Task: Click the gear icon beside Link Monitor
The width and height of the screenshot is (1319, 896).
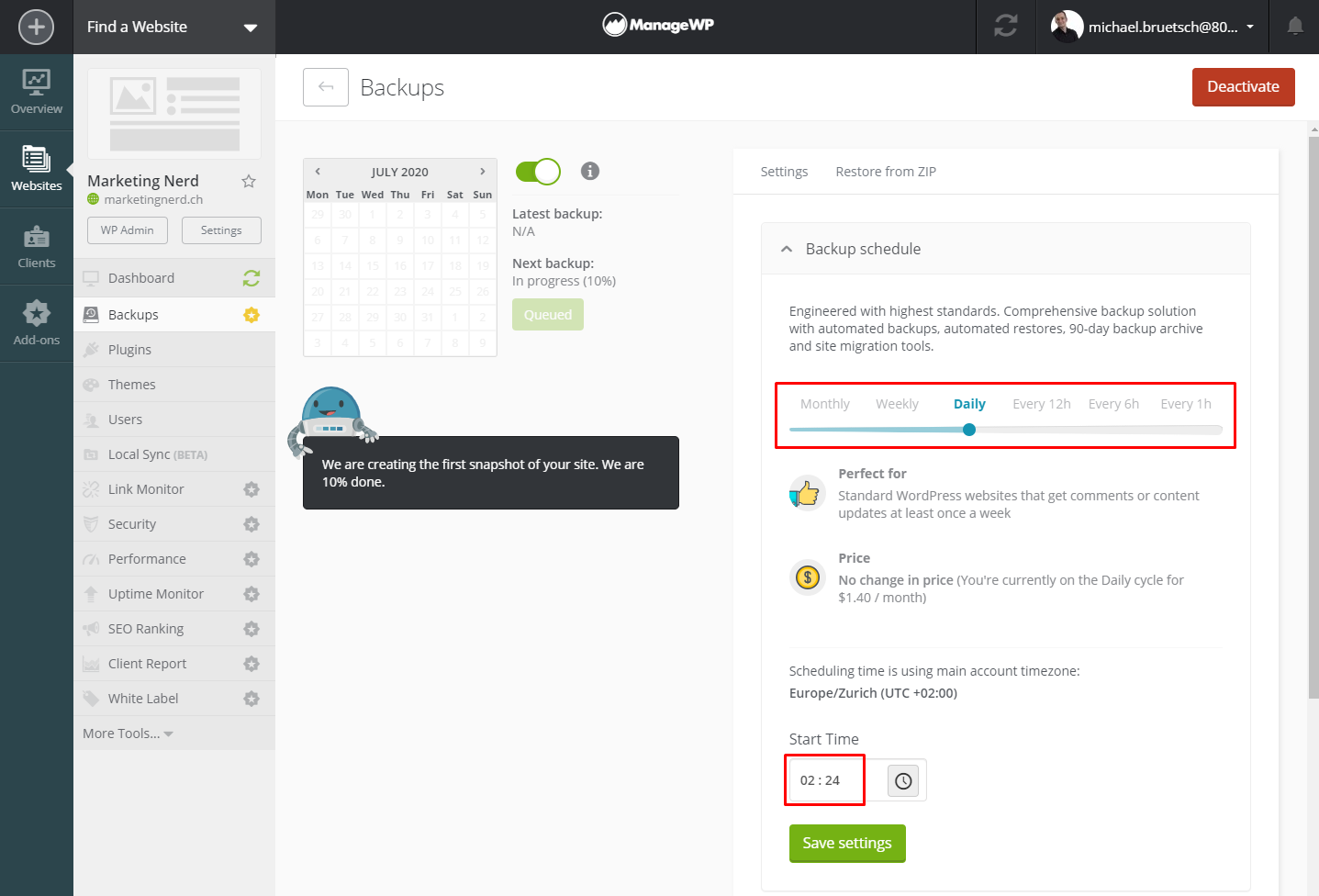Action: point(252,489)
